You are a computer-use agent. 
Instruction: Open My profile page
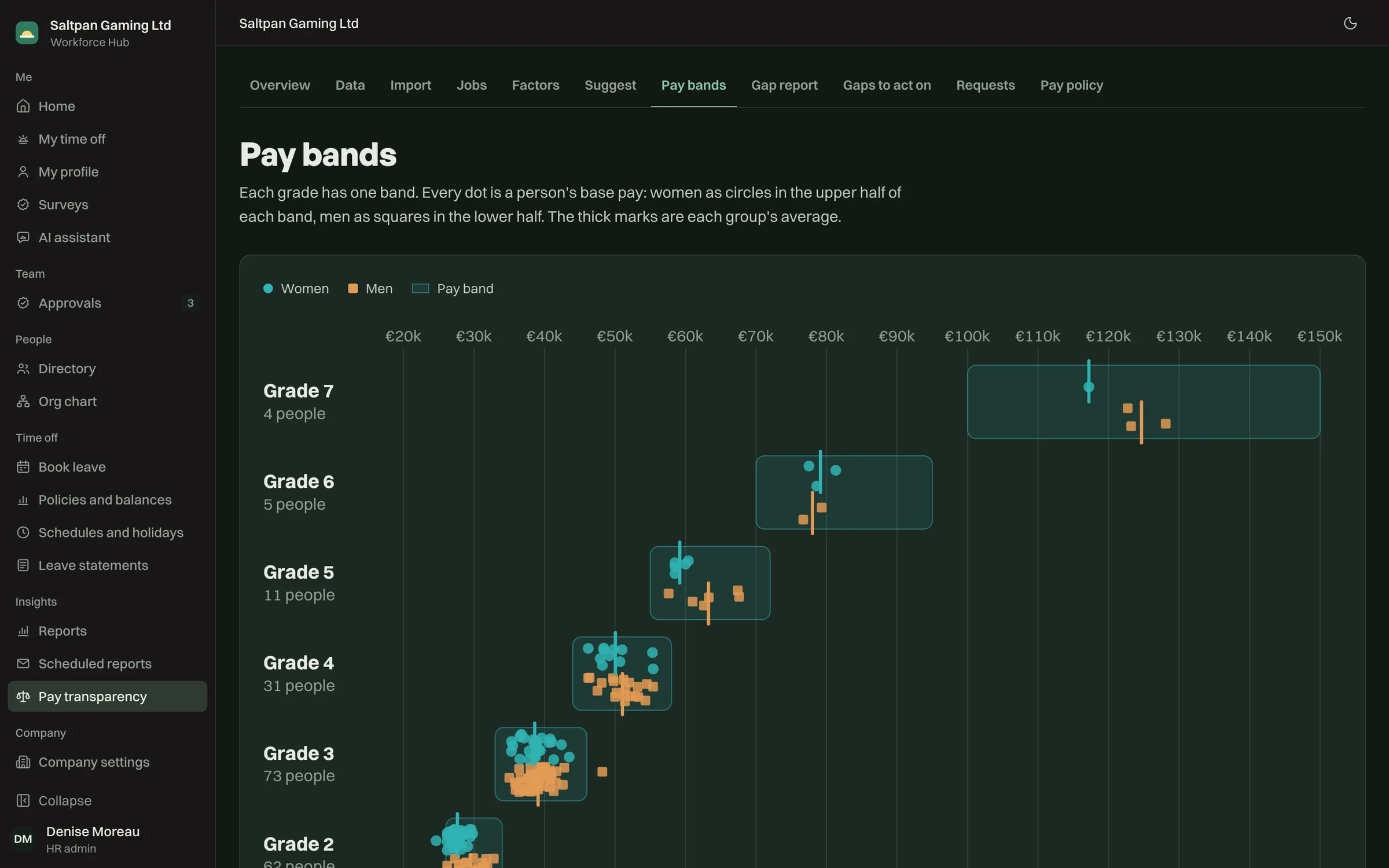(107, 172)
